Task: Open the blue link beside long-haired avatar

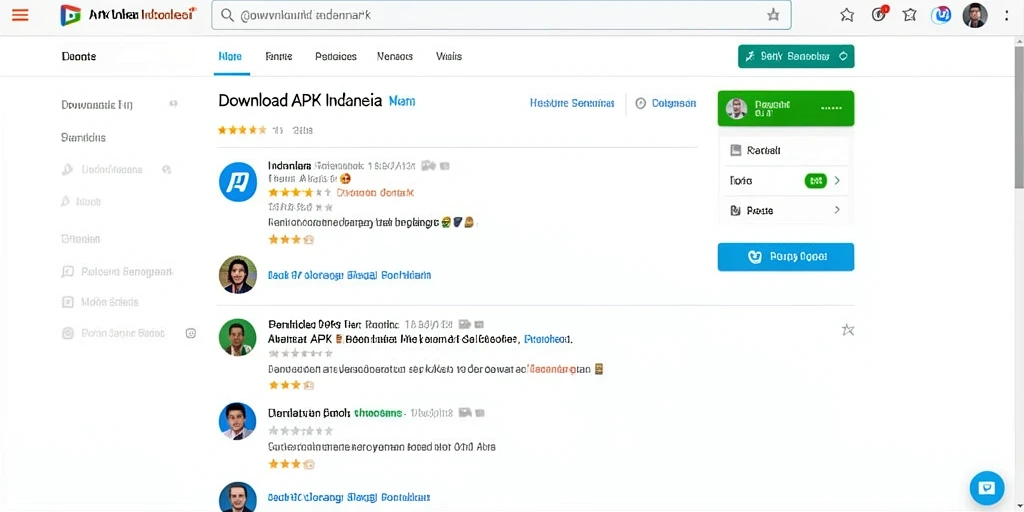Action: pyautogui.click(x=349, y=275)
